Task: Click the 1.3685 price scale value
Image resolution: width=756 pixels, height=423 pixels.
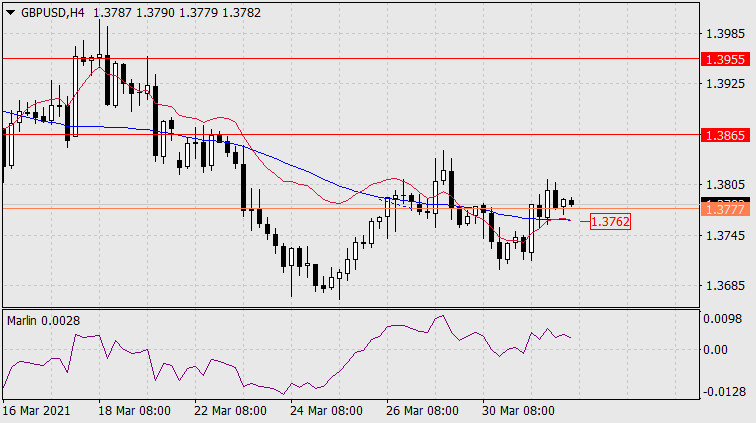Action: [x=725, y=286]
